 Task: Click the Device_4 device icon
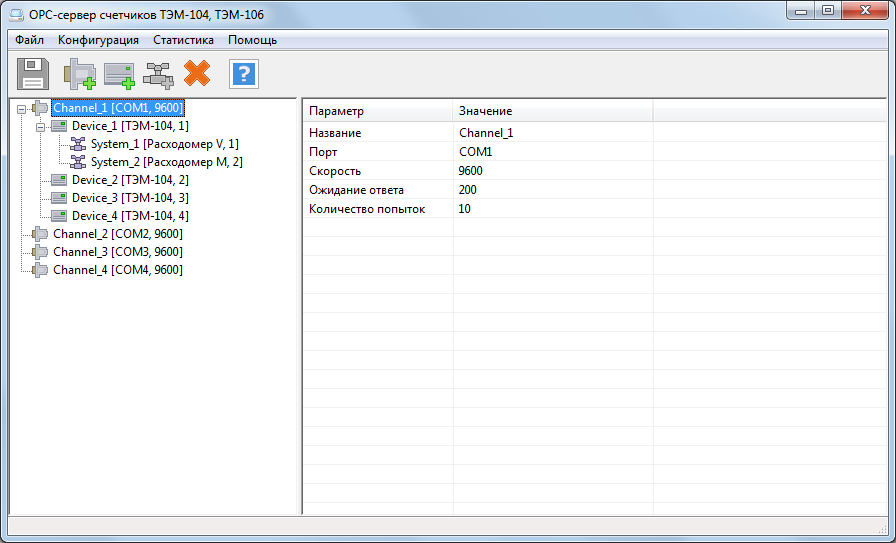pyautogui.click(x=59, y=216)
